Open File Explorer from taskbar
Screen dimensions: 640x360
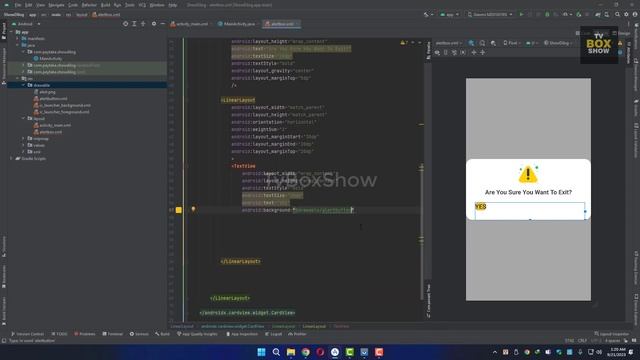point(291,352)
